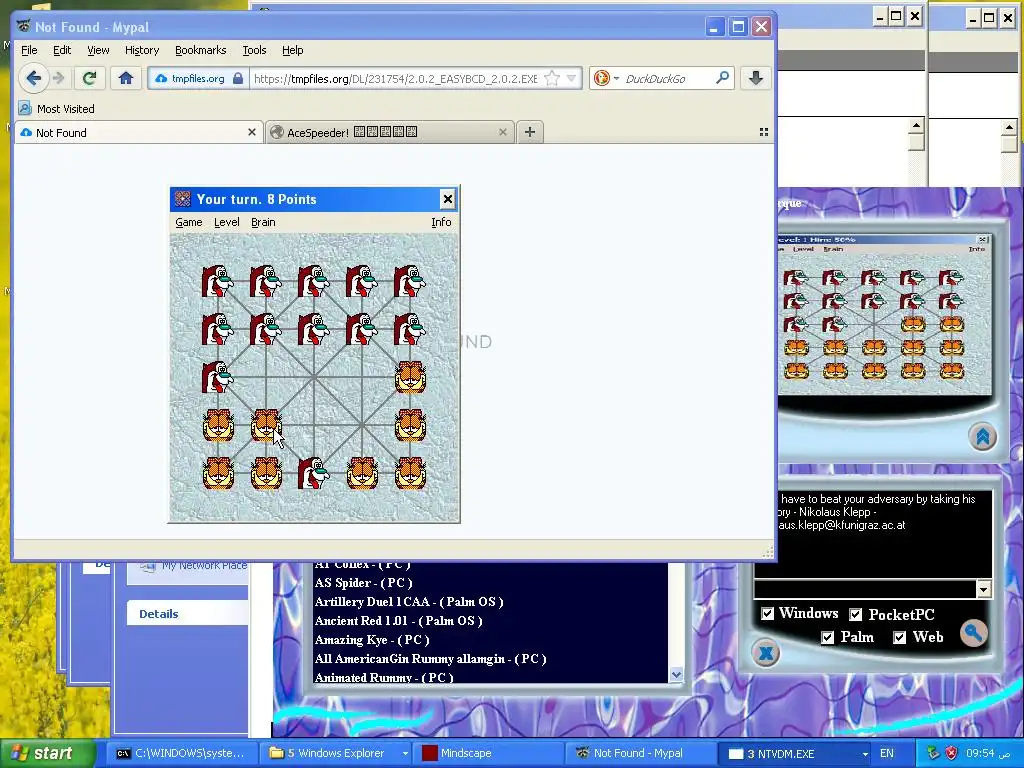Viewport: 1024px width, 768px height.
Task: Toggle the Windows checkbox
Action: 768,613
